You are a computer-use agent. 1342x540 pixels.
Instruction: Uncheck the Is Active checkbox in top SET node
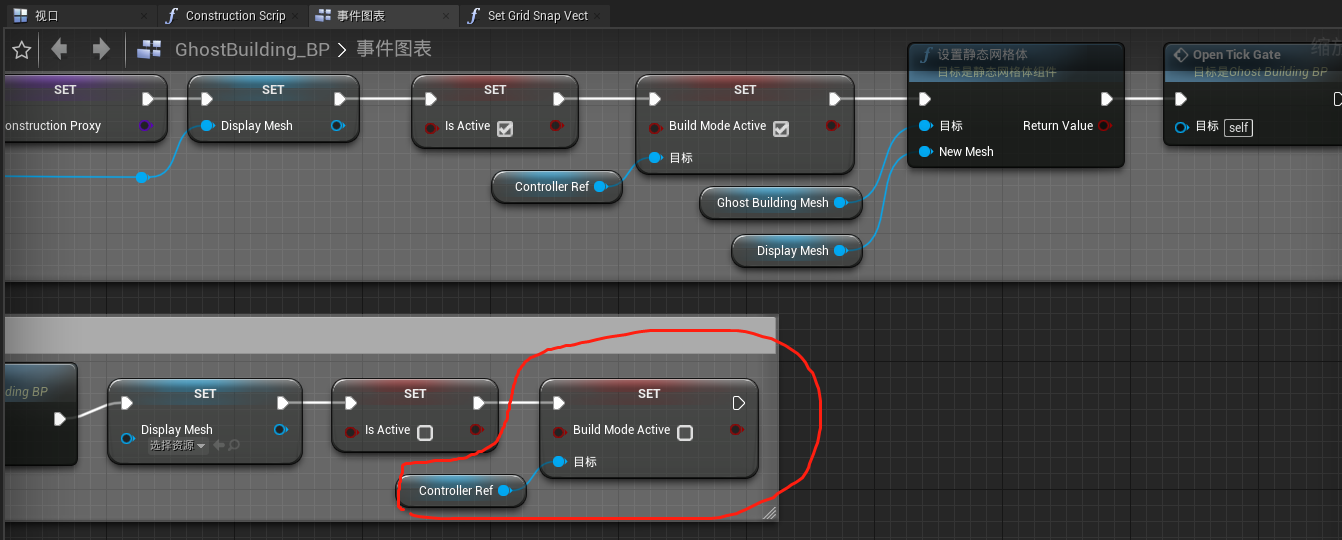(505, 129)
